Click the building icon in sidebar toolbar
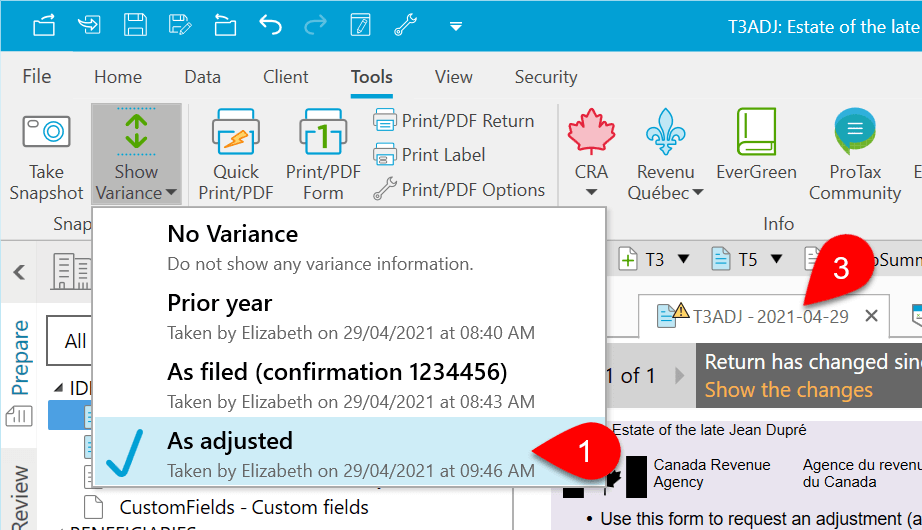 (71, 271)
